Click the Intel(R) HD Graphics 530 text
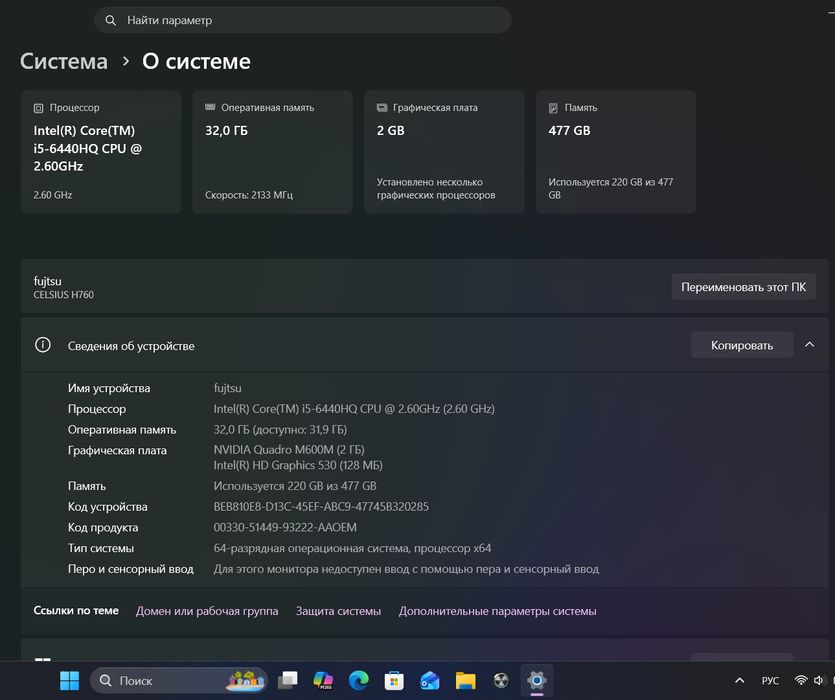835x700 pixels. 298,465
